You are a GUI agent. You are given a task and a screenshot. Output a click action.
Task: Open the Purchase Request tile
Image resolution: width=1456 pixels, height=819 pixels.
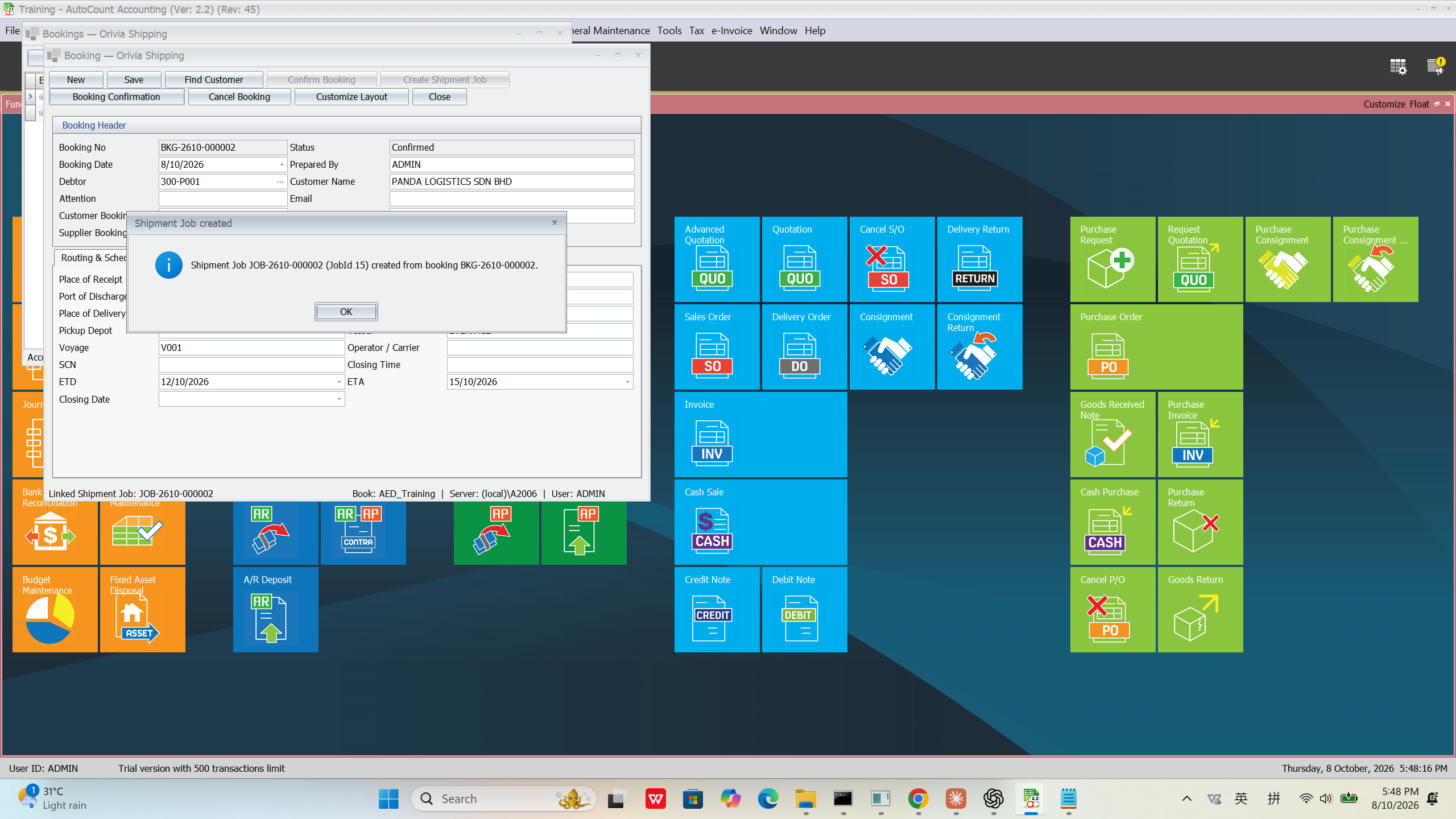coord(1113,259)
